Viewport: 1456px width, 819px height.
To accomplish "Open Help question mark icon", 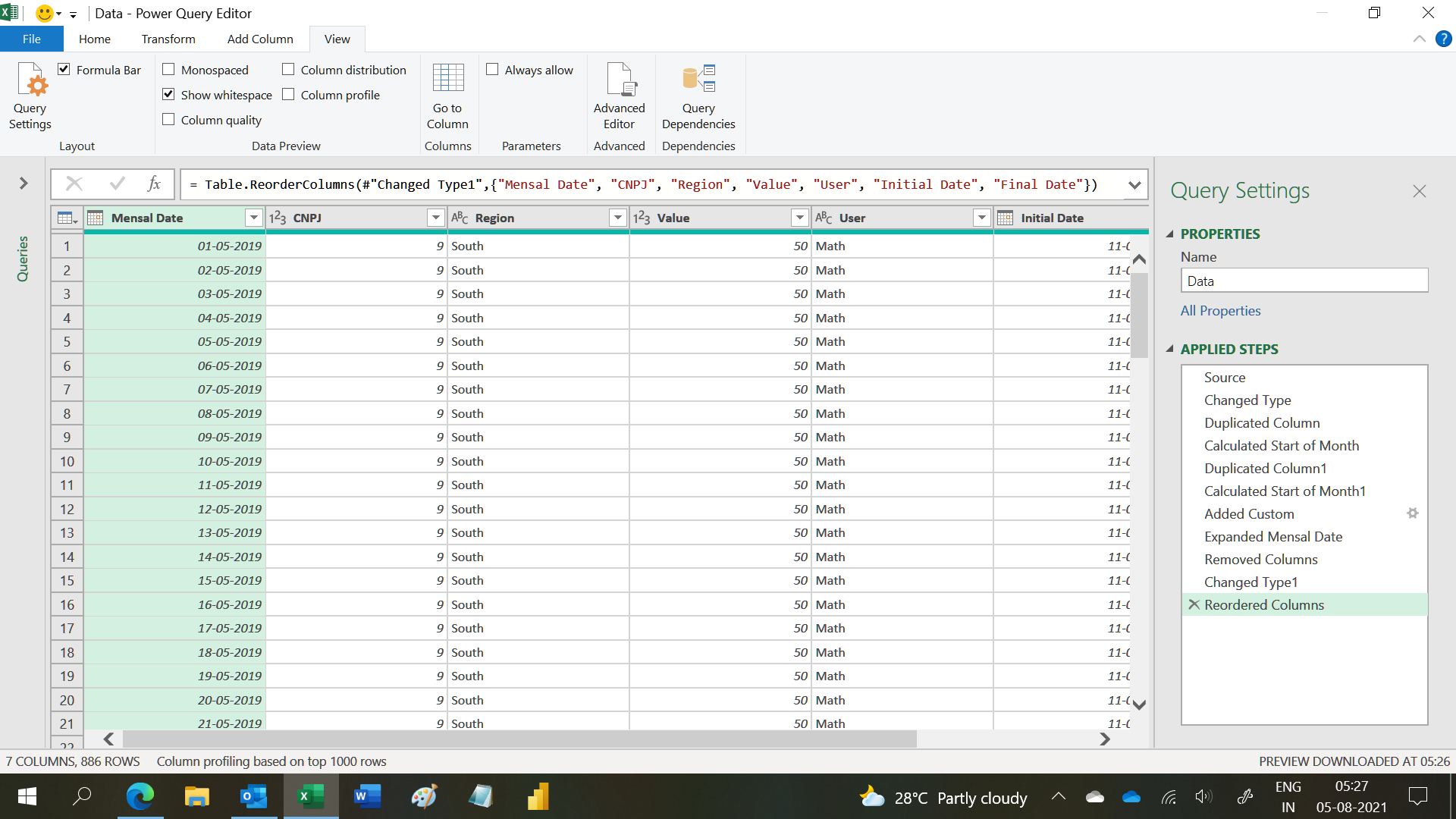I will click(1443, 39).
